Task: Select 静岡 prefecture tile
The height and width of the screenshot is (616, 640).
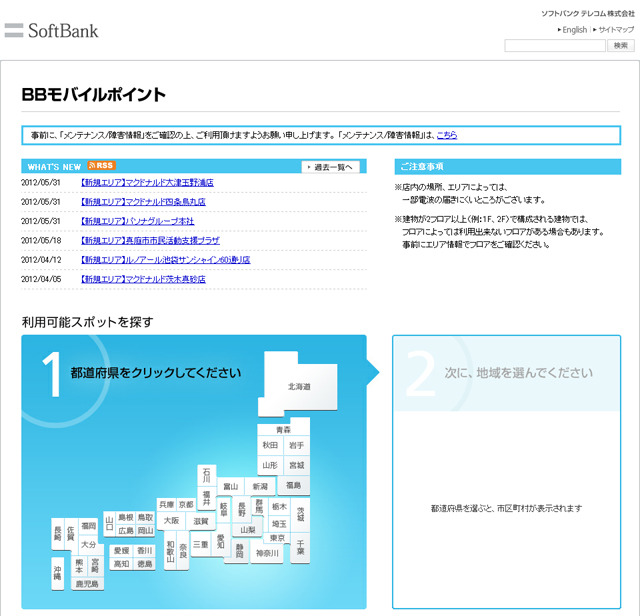Action: coord(239,551)
